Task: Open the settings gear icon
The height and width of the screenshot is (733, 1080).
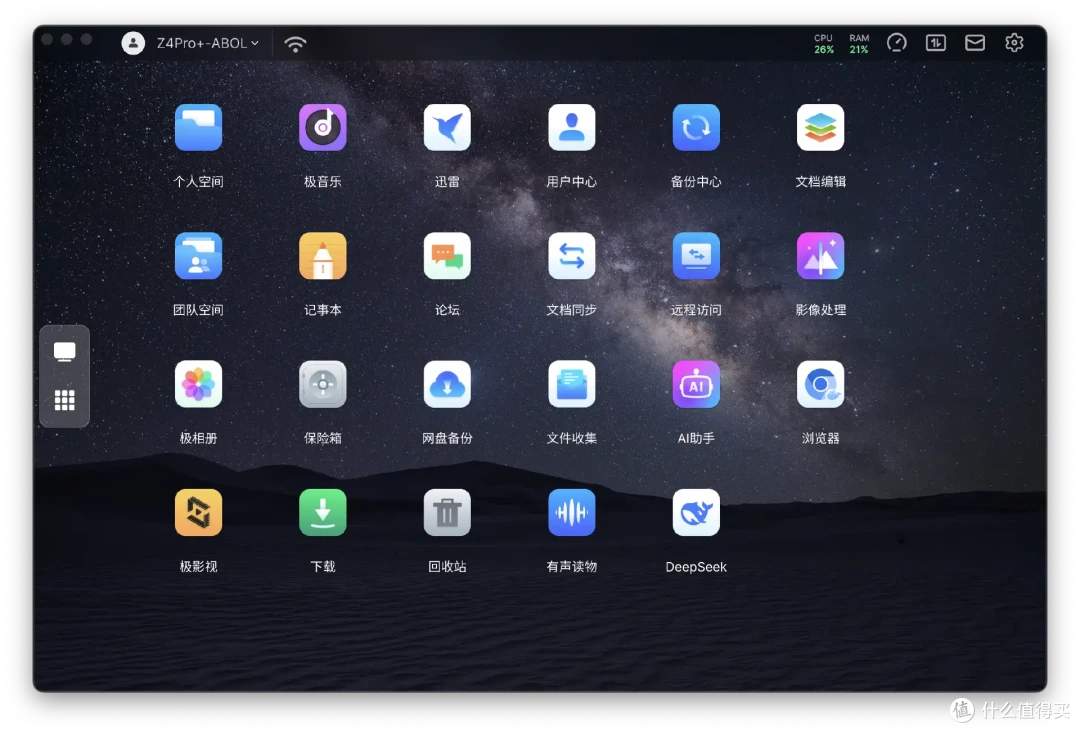Action: tap(1014, 43)
